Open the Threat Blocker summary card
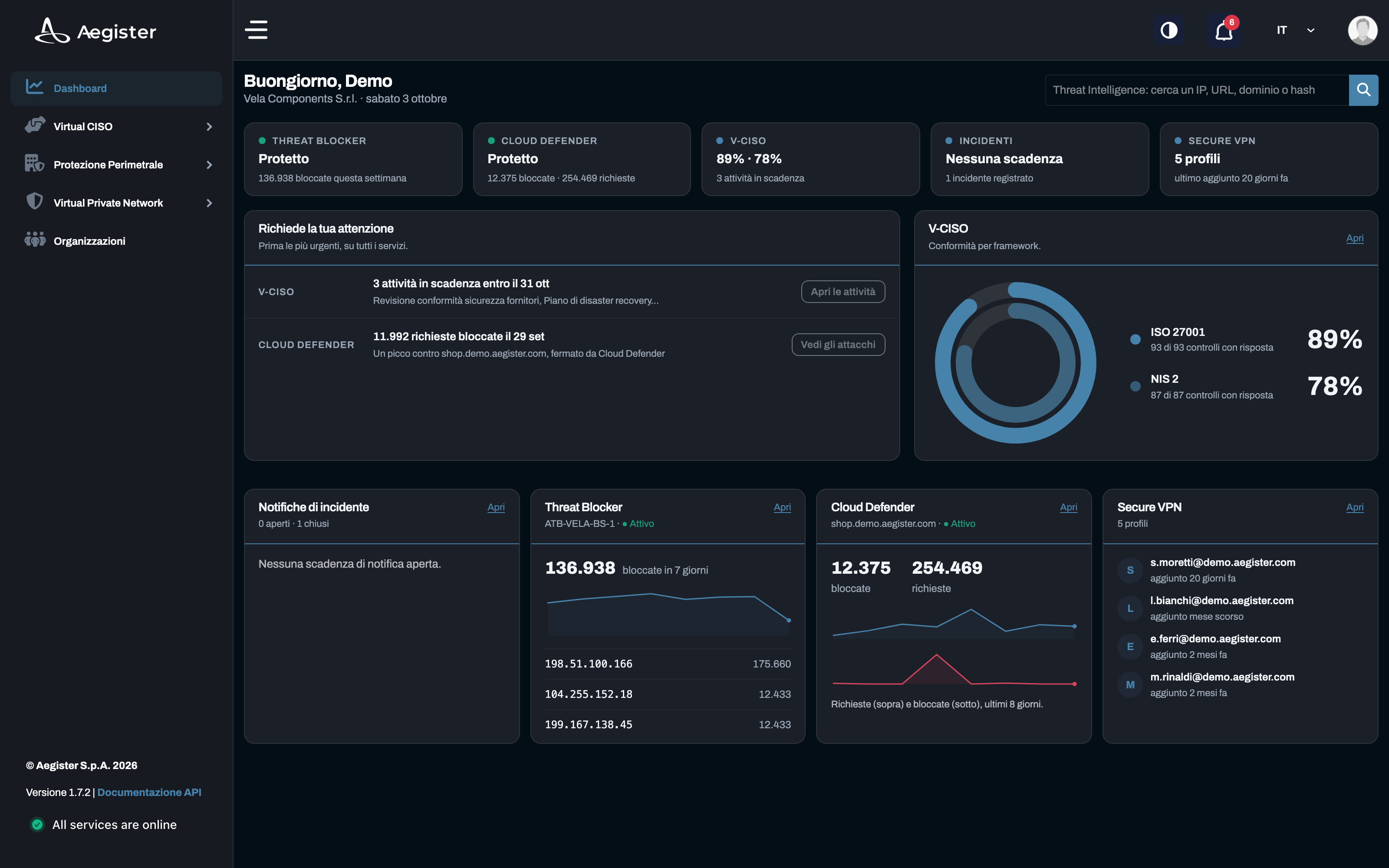1389x868 pixels. pyautogui.click(x=353, y=159)
